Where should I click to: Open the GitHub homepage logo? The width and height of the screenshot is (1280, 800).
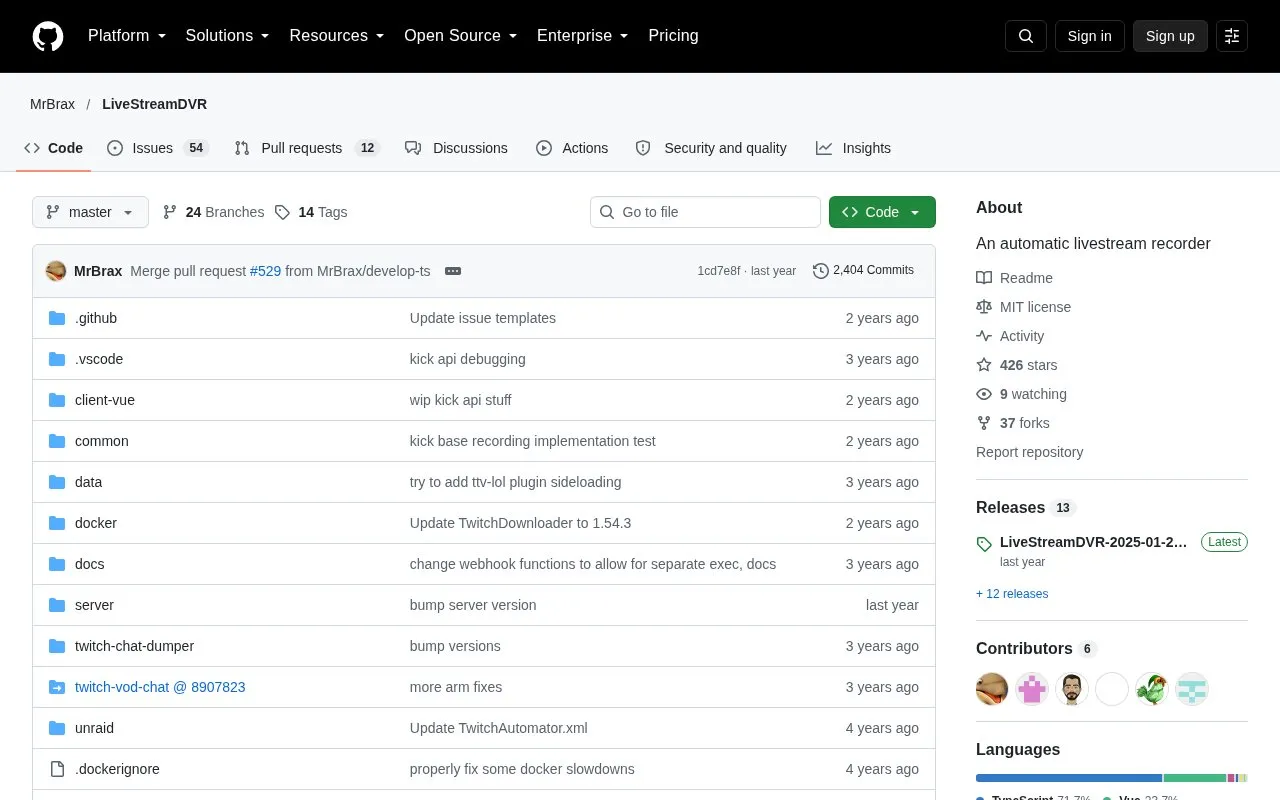tap(48, 36)
